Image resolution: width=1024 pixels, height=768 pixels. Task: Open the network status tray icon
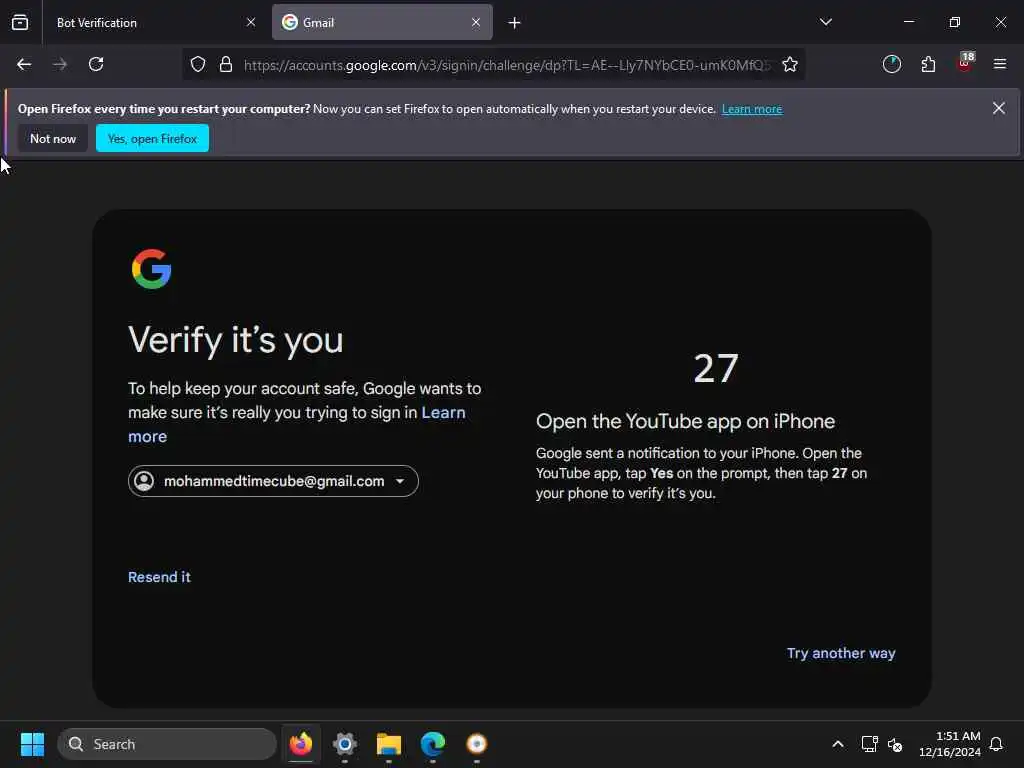point(870,744)
